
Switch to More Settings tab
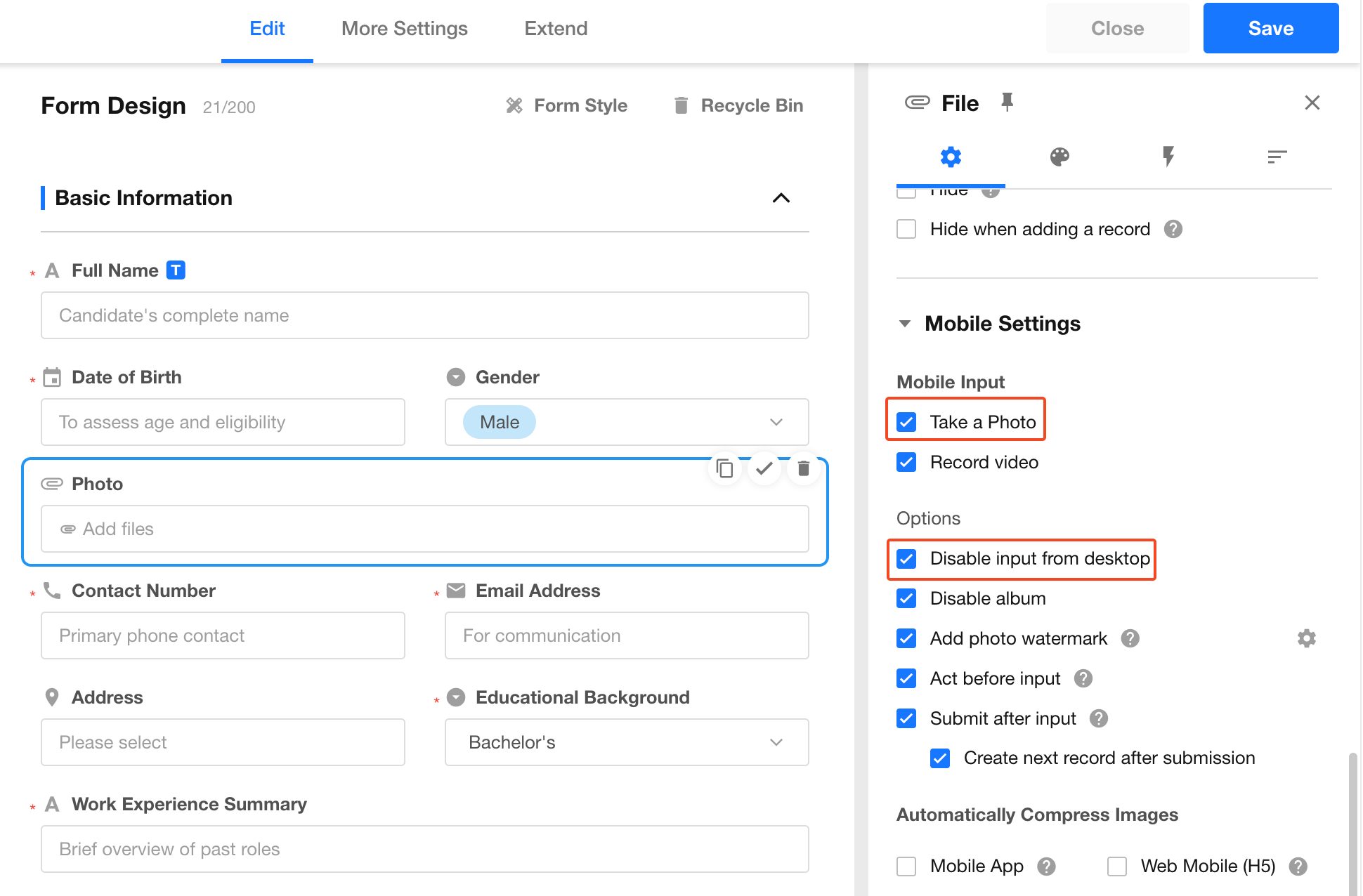(404, 29)
